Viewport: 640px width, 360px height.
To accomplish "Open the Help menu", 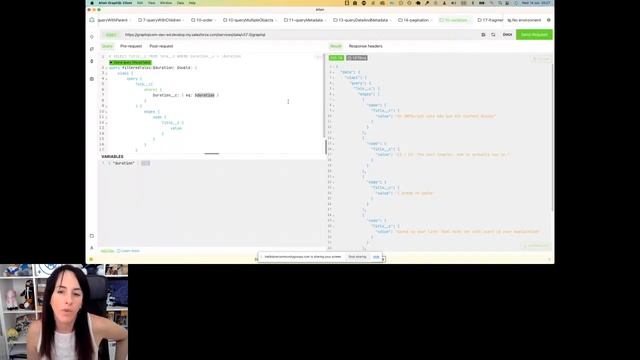I will pos(192,3).
